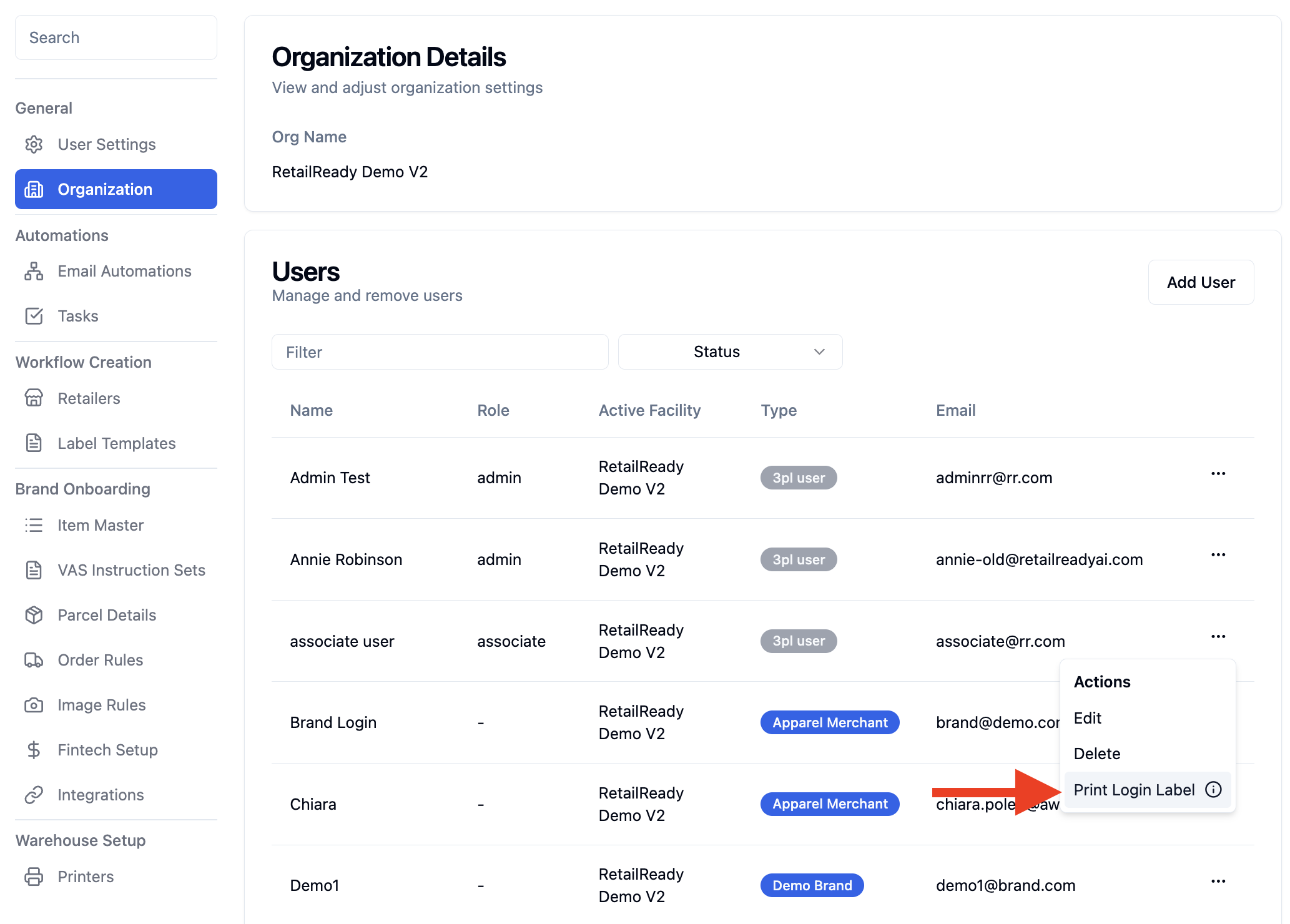Open actions menu for associate user row
1290x924 pixels.
point(1218,636)
